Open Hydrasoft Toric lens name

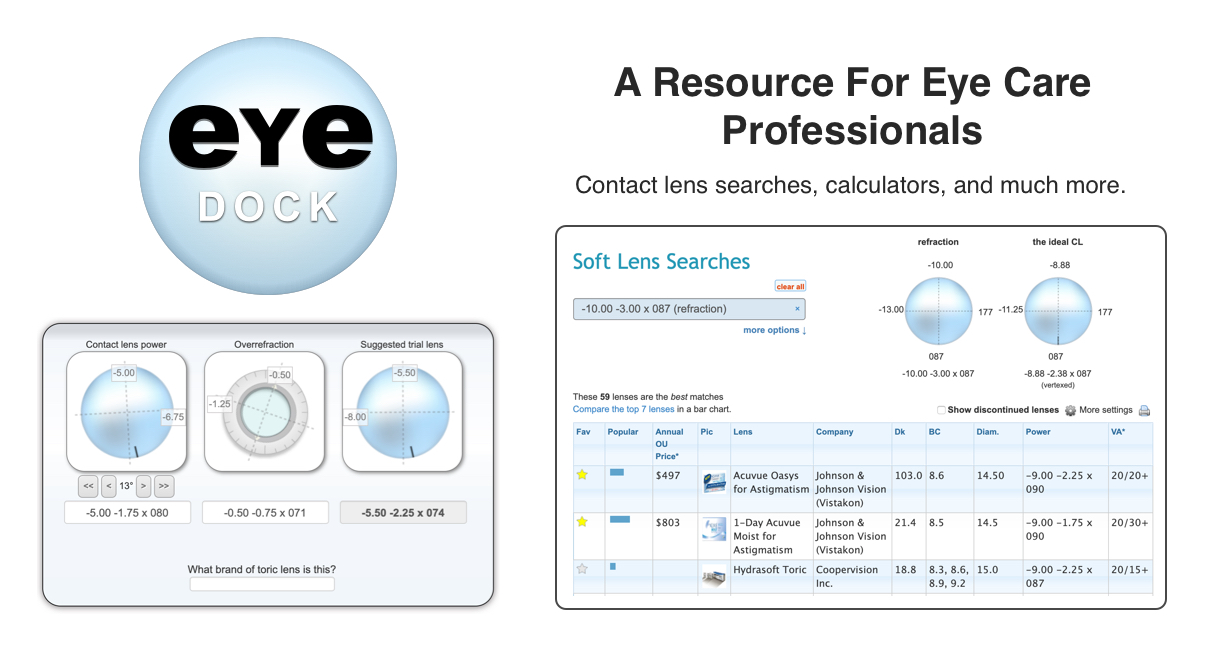click(x=770, y=570)
